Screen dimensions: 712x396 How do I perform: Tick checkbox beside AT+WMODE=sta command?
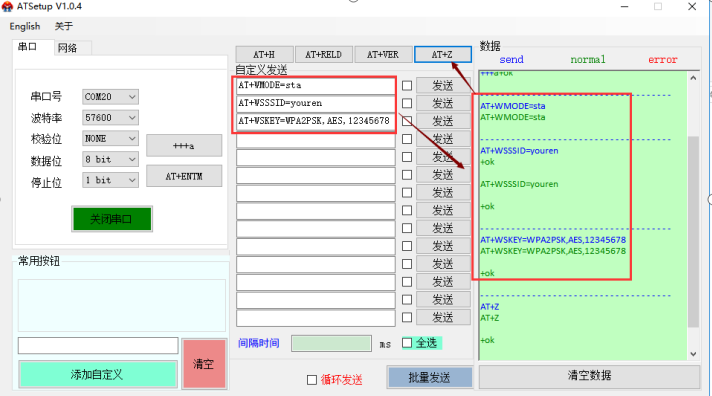407,85
